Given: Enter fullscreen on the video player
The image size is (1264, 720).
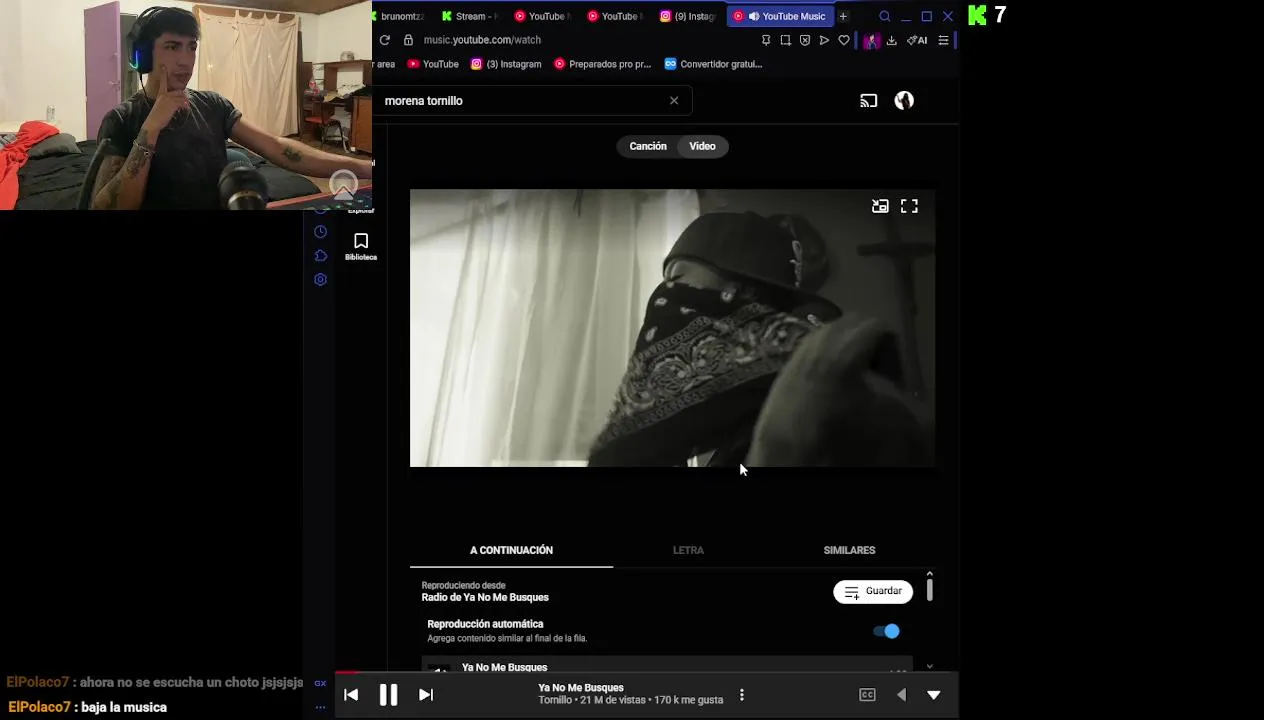Looking at the screenshot, I should (909, 206).
